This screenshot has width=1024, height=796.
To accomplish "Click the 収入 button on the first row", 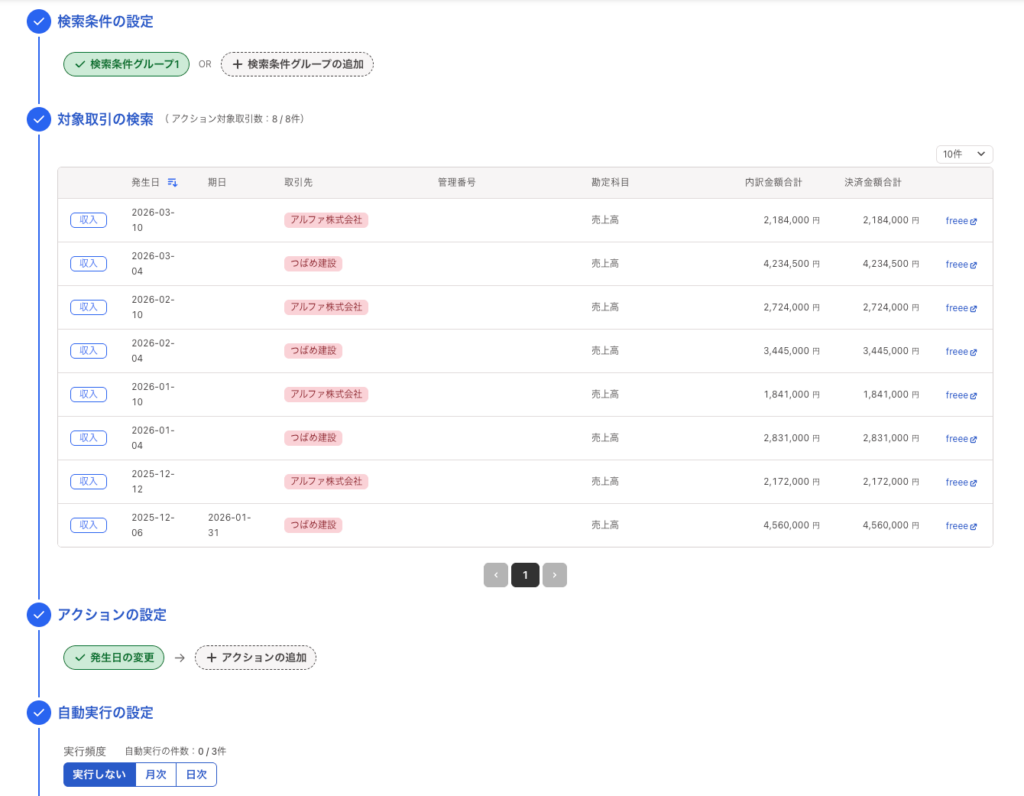I will click(88, 220).
